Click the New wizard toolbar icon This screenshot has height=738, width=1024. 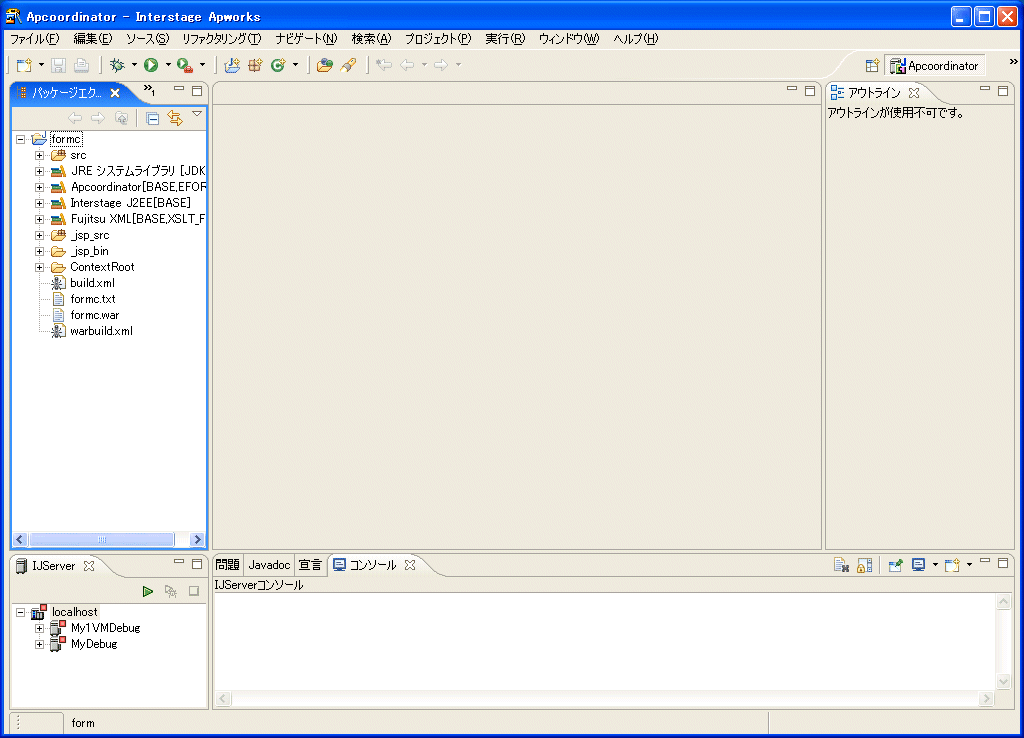24,65
